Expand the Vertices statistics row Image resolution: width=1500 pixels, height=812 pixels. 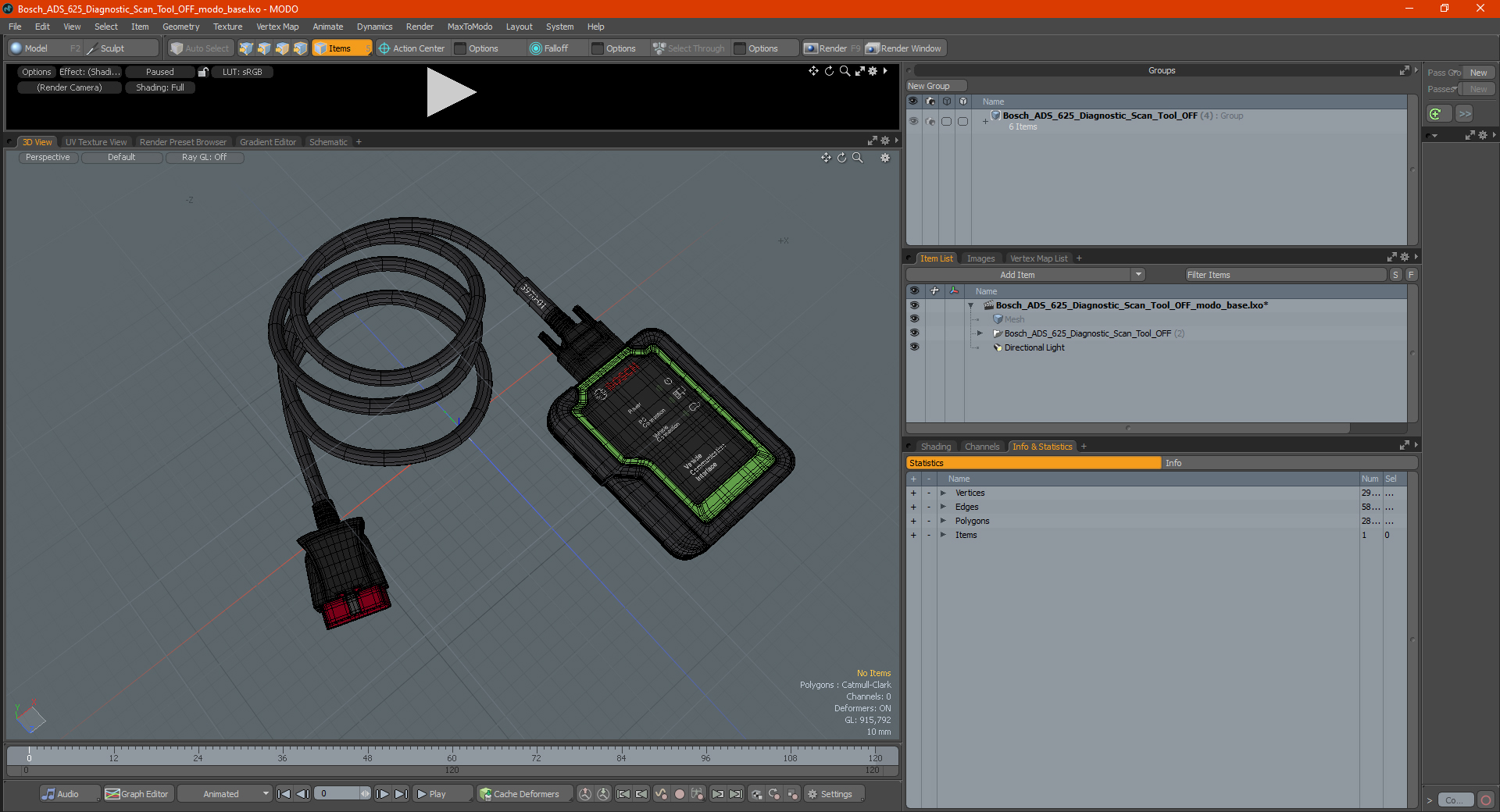(943, 493)
